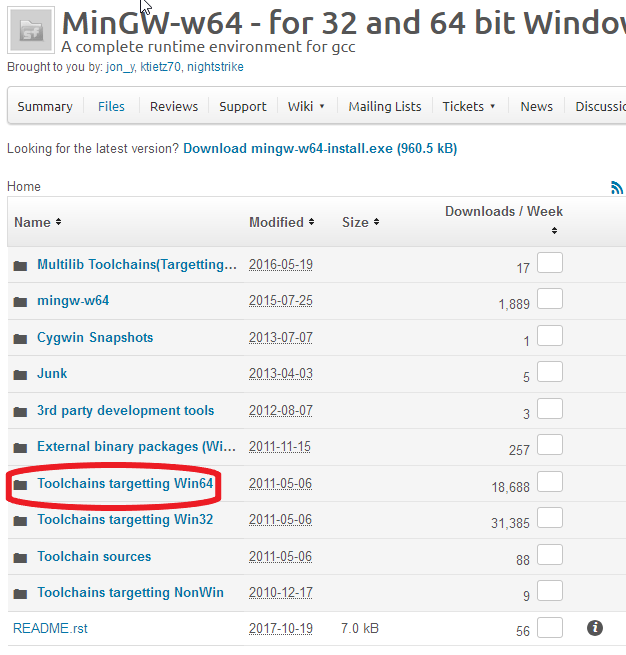
Task: Tick the box for External binary packages row
Action: coord(550,445)
